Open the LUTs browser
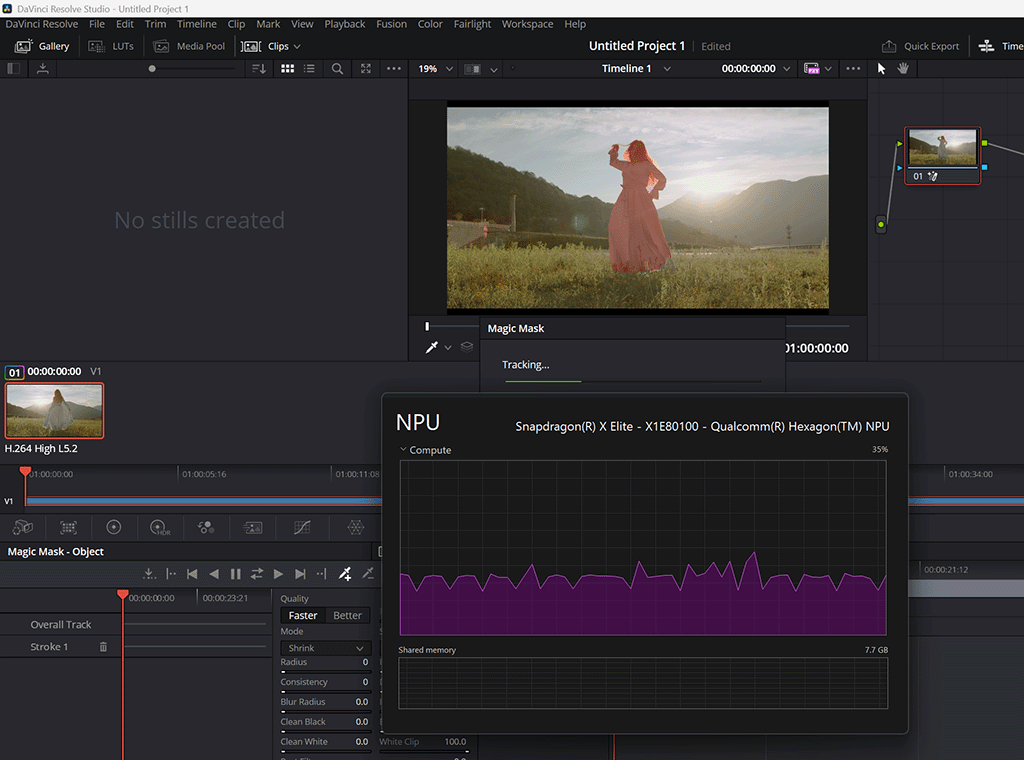 click(111, 46)
